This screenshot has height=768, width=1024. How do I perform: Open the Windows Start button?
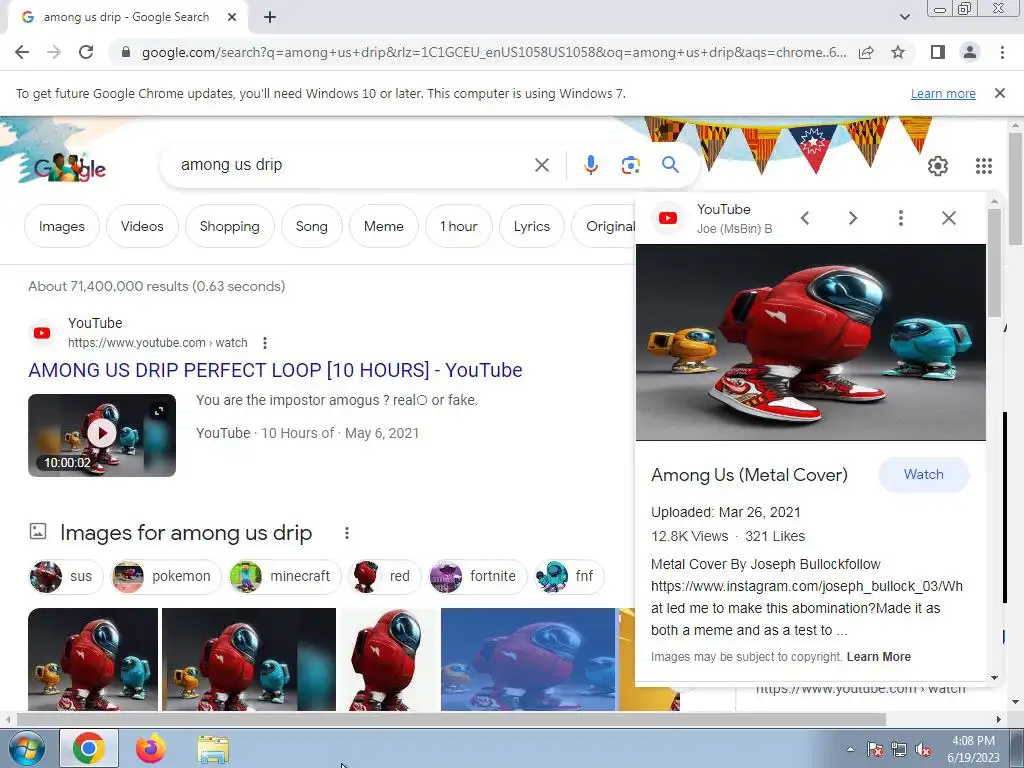(26, 749)
